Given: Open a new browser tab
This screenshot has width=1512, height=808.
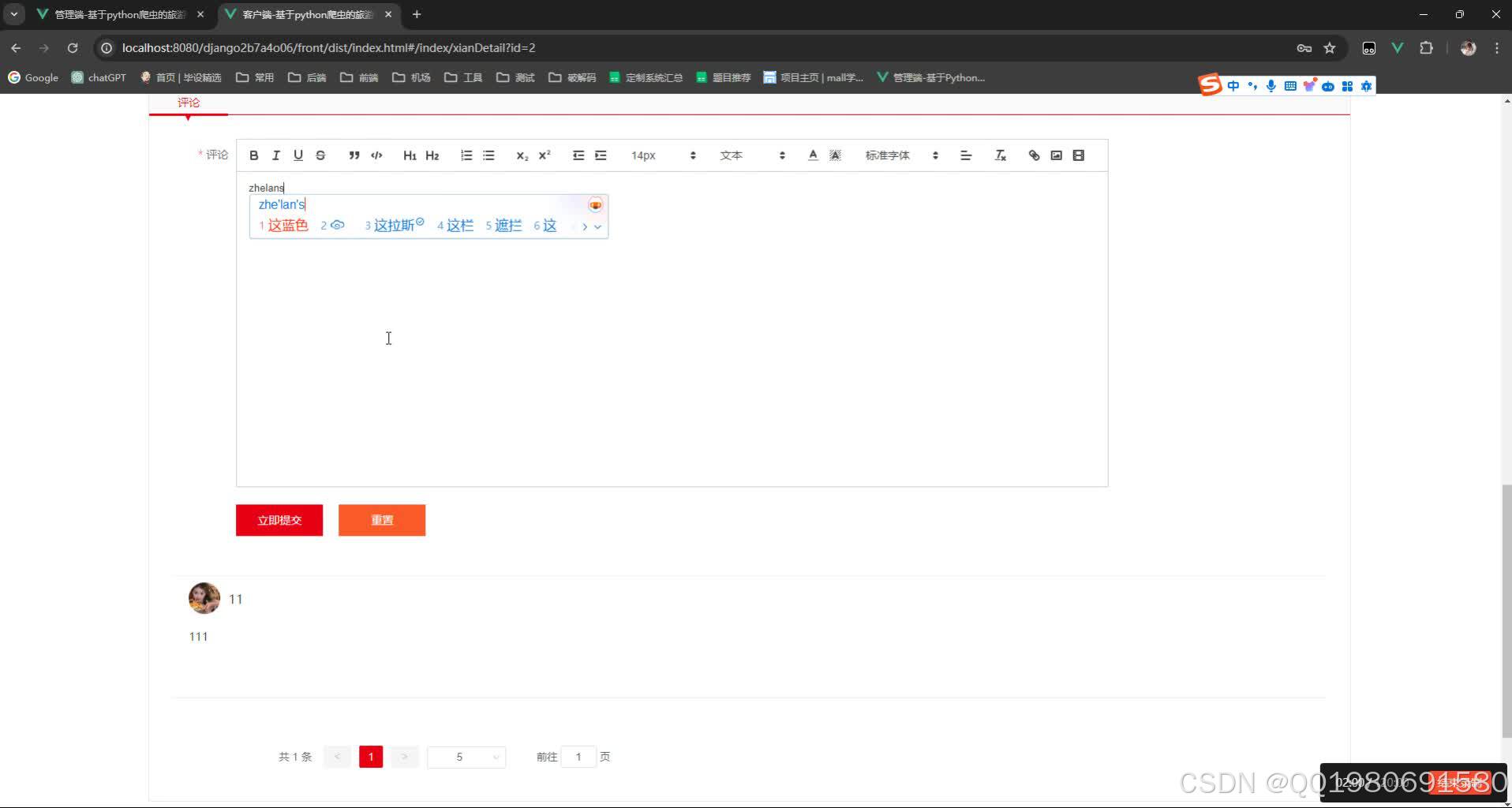Looking at the screenshot, I should click(x=417, y=14).
